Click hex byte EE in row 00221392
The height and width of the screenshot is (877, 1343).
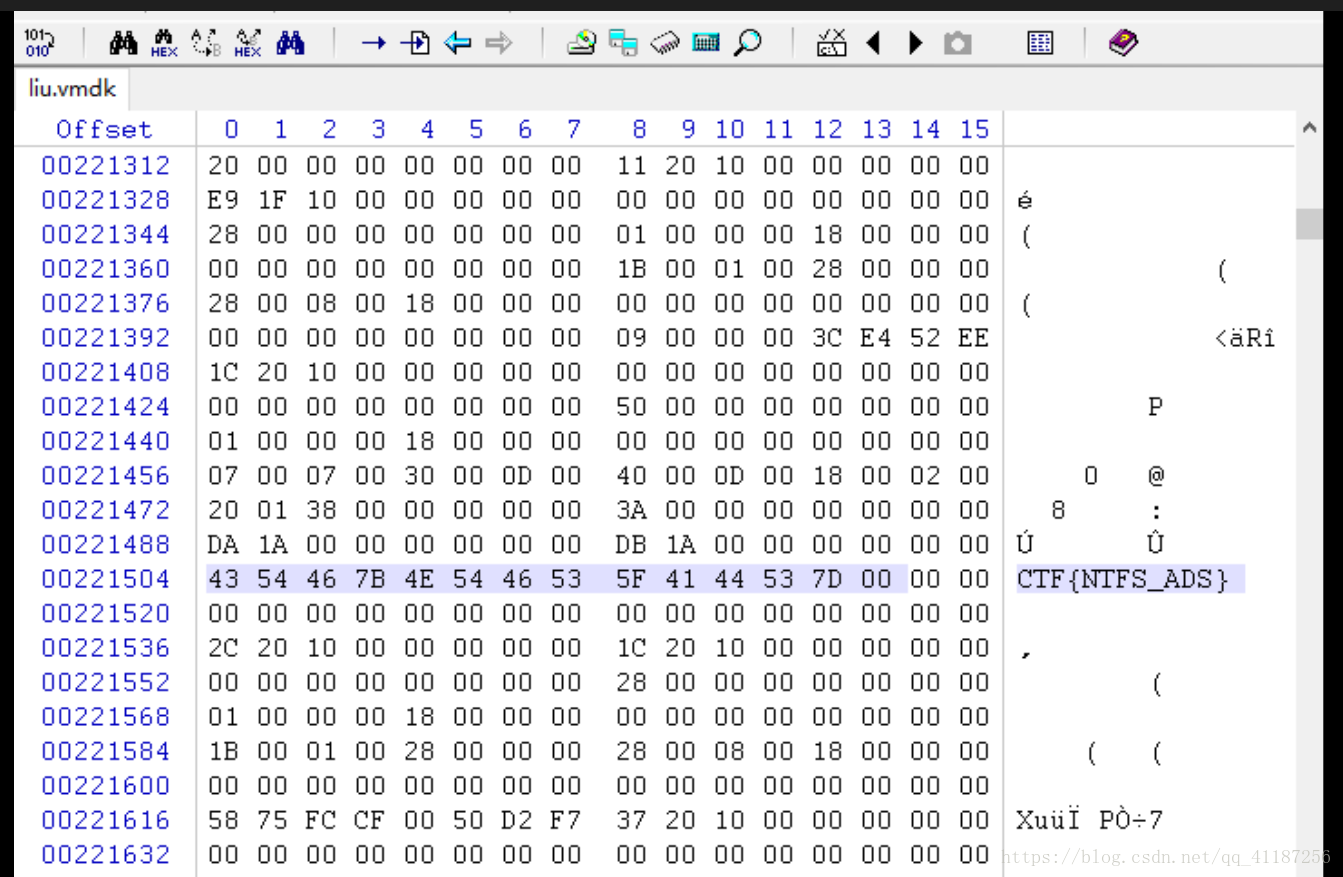point(973,338)
